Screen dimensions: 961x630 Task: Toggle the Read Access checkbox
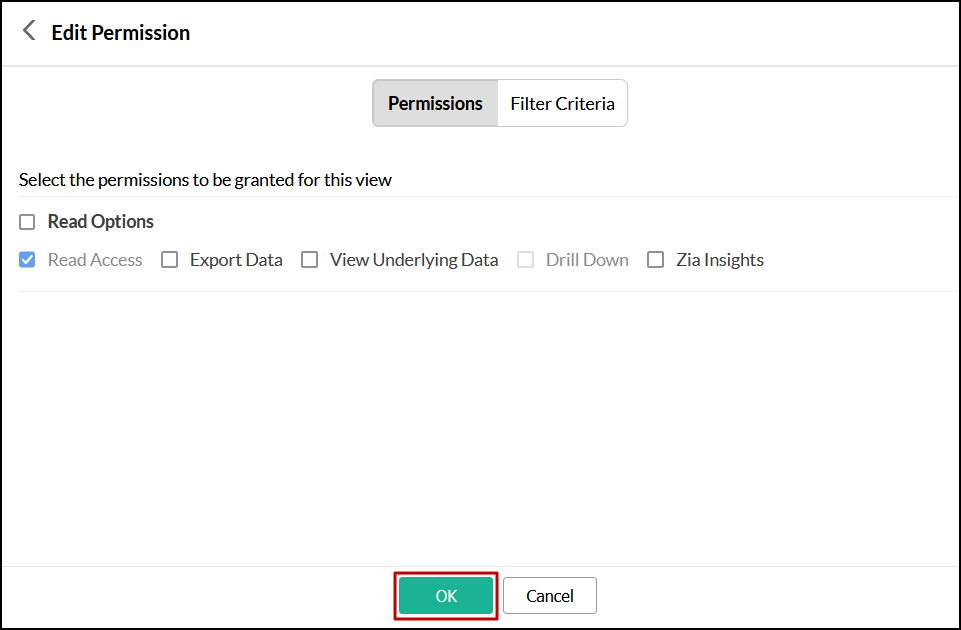[x=27, y=260]
